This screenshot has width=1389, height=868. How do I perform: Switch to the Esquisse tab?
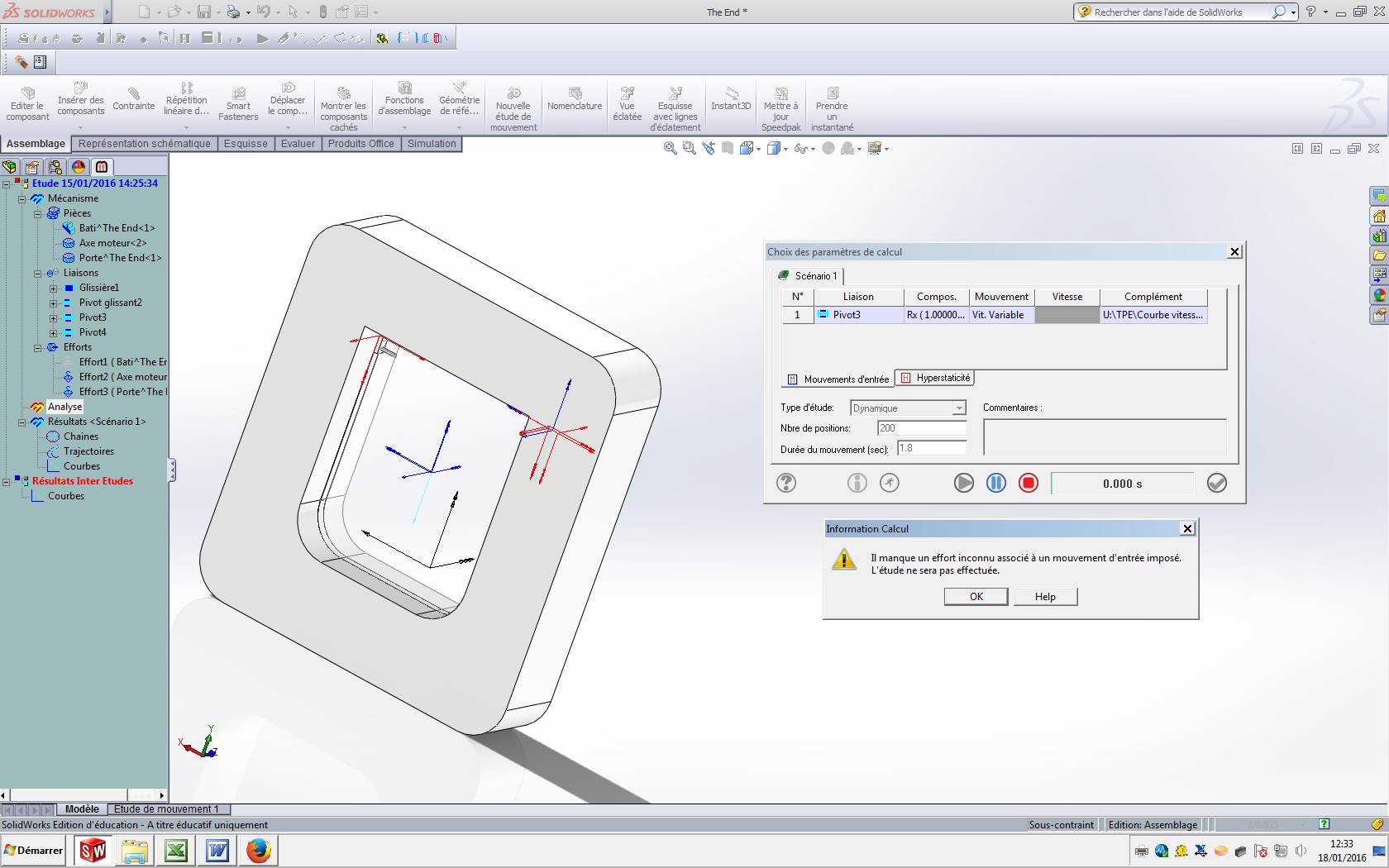(246, 144)
